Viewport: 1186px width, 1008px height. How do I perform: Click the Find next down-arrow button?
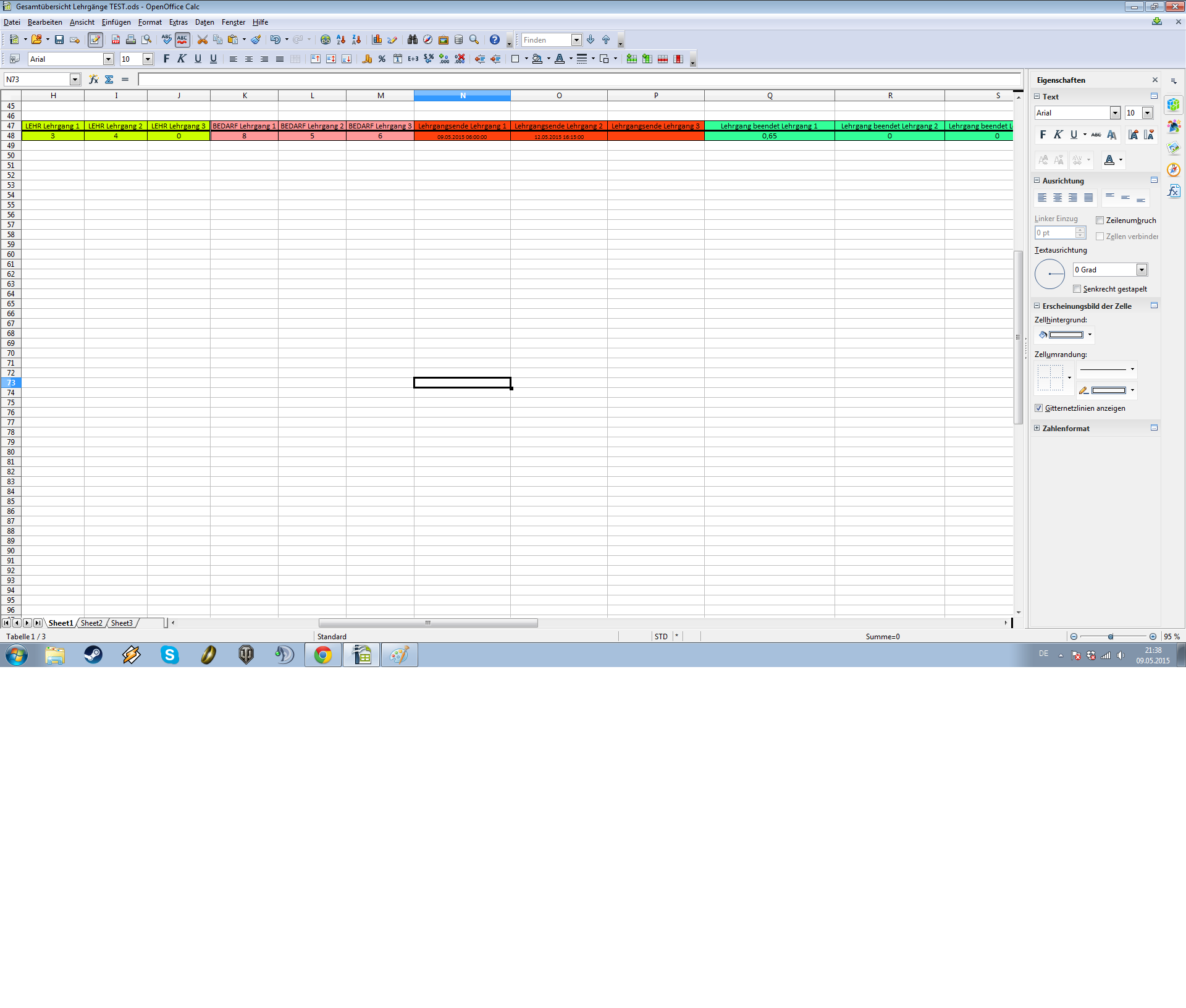tap(591, 40)
